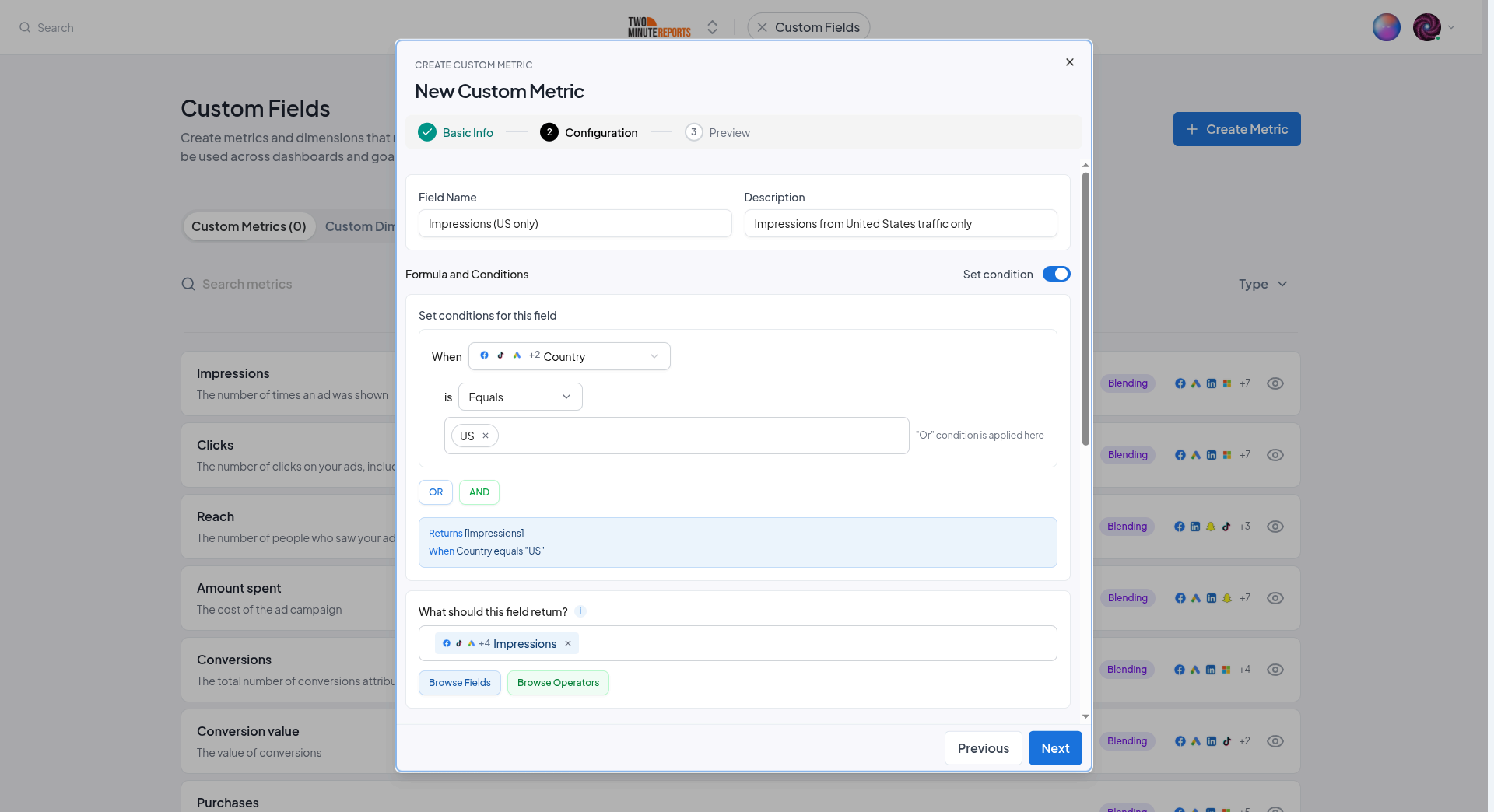The height and width of the screenshot is (812, 1494).
Task: Remove the US value chip
Action: 486,436
